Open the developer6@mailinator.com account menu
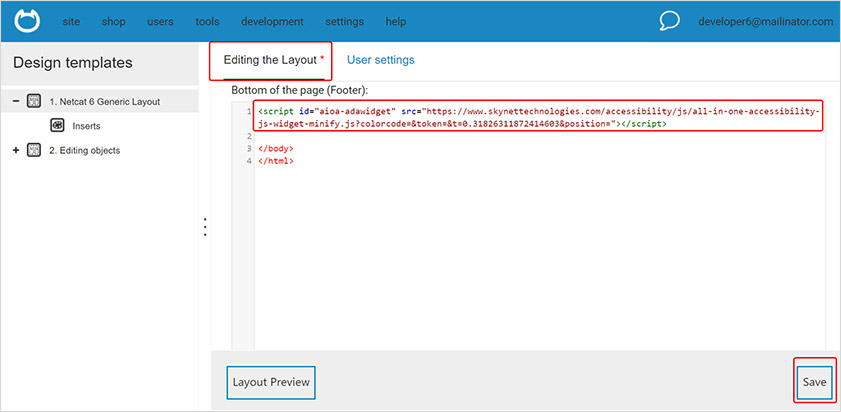The image size is (841, 412). click(765, 21)
